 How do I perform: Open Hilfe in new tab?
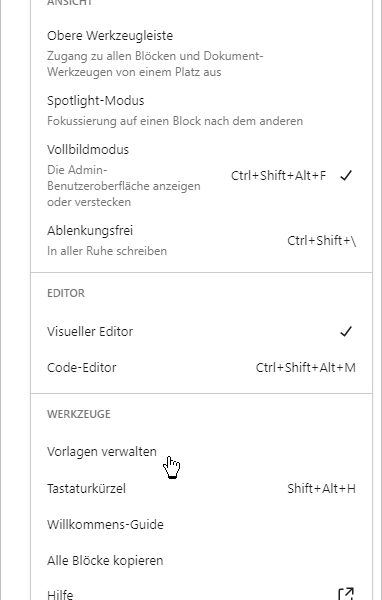201,594
